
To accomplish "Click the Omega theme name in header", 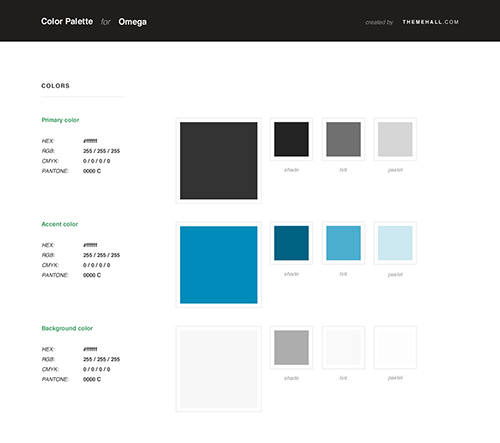I will tap(132, 22).
